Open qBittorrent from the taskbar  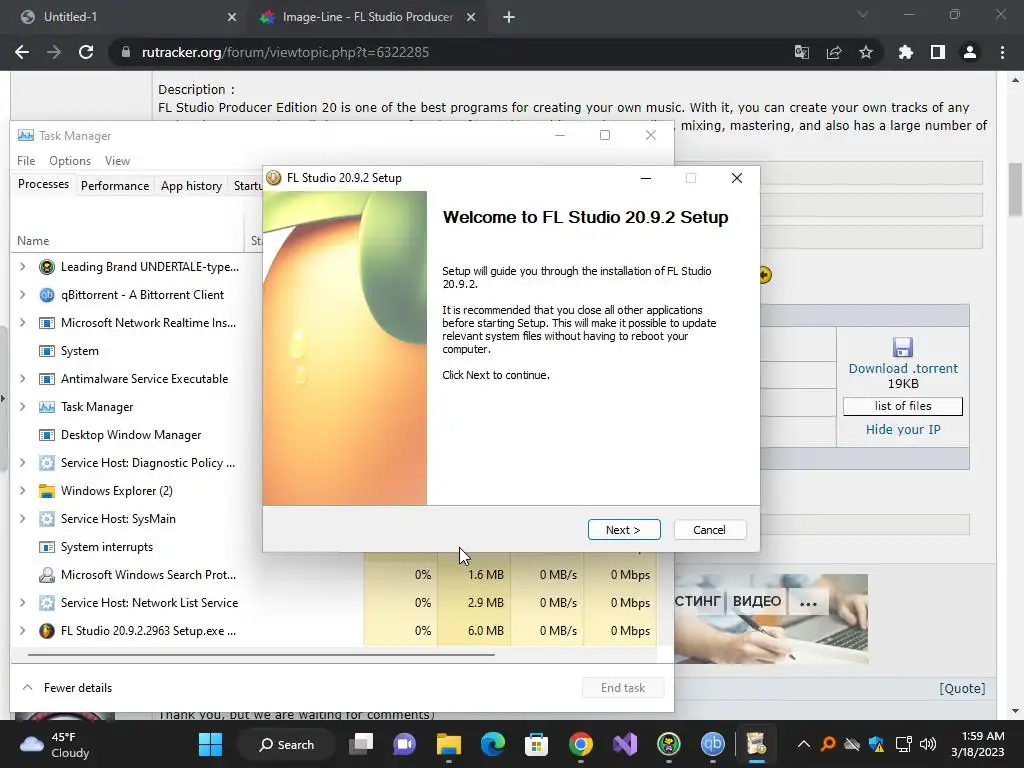(x=712, y=744)
